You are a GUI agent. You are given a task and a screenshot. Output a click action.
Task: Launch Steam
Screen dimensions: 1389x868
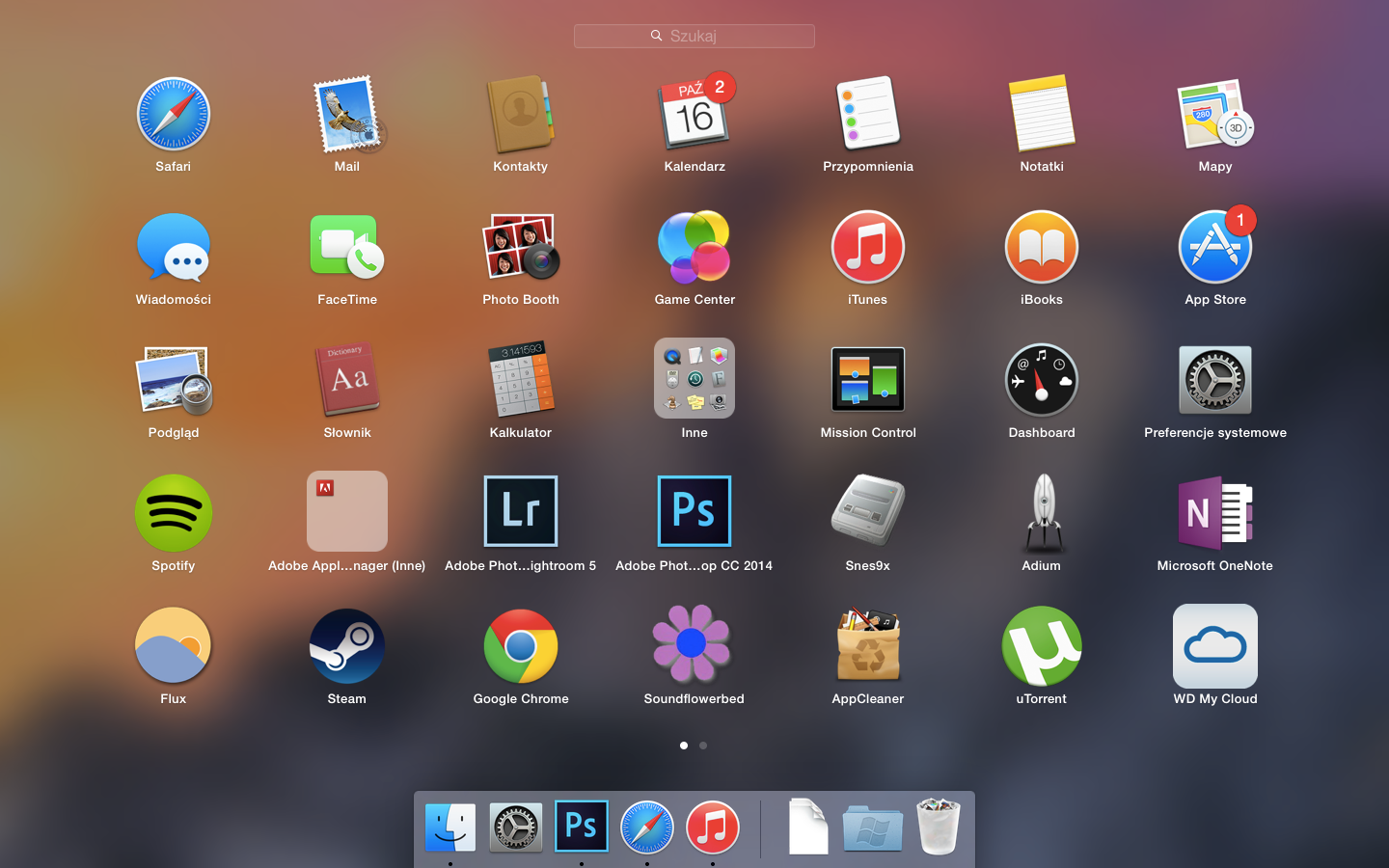pos(347,646)
